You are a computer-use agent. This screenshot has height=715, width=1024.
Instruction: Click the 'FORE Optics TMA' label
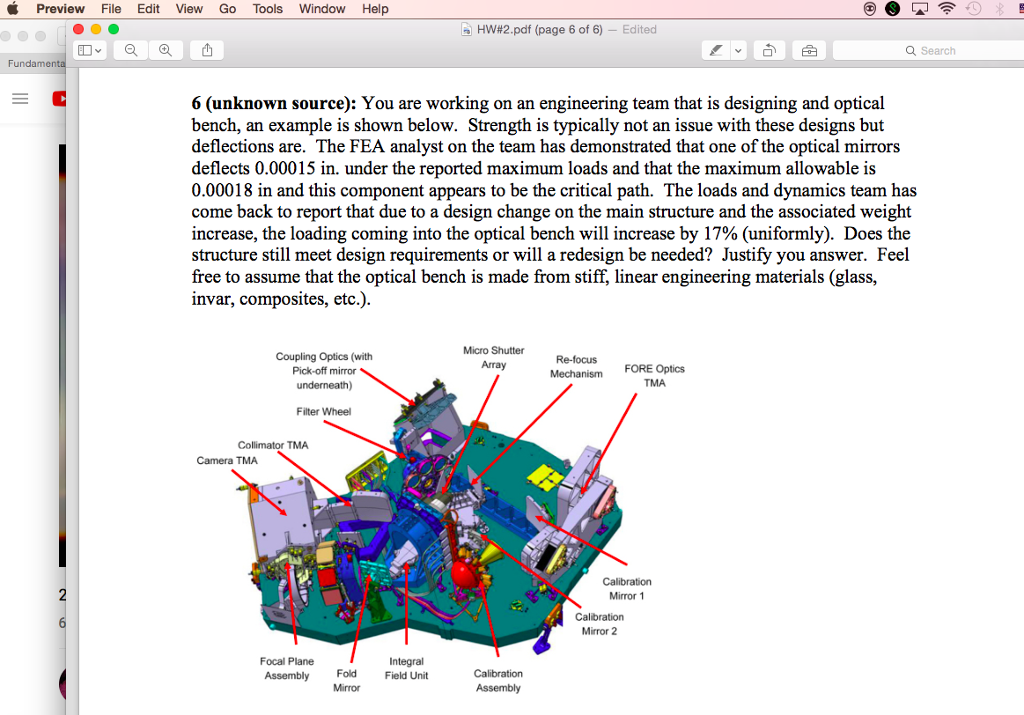654,375
